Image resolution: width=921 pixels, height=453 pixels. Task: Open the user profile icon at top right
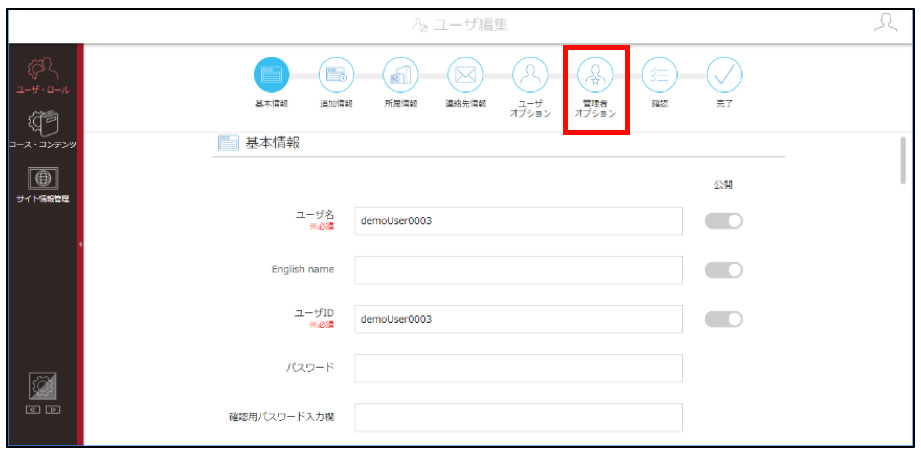coord(886,24)
